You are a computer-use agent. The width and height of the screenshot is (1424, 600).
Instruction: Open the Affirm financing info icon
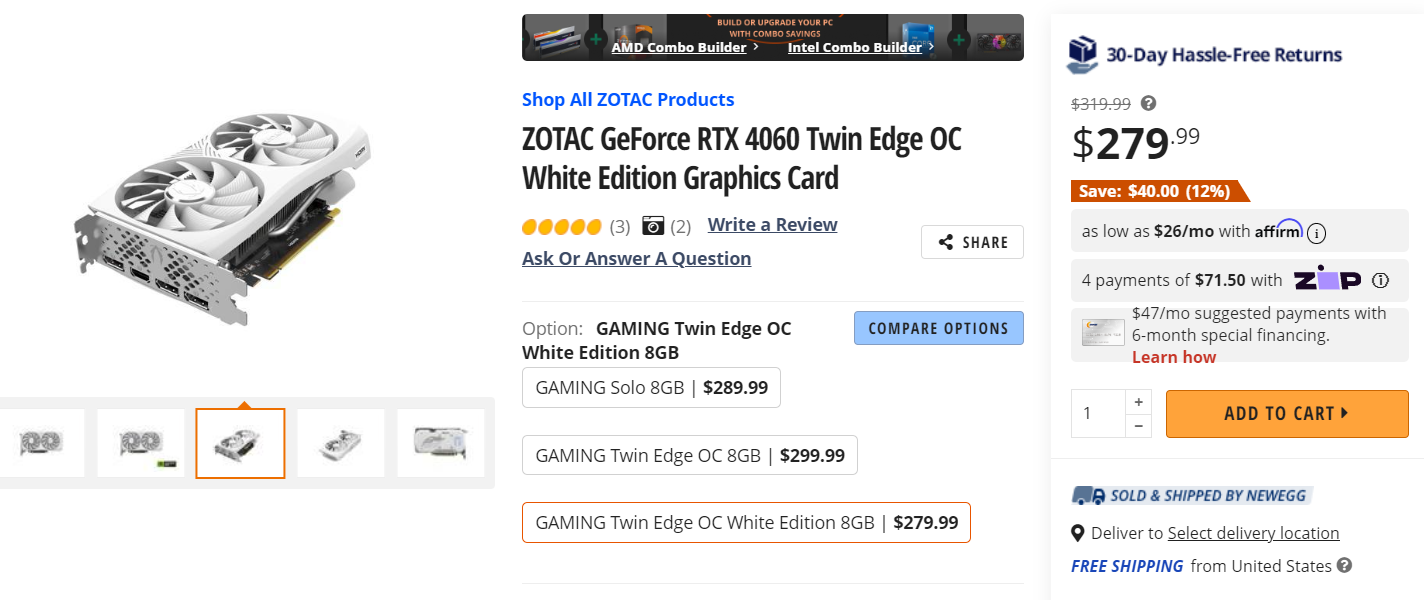(1315, 231)
